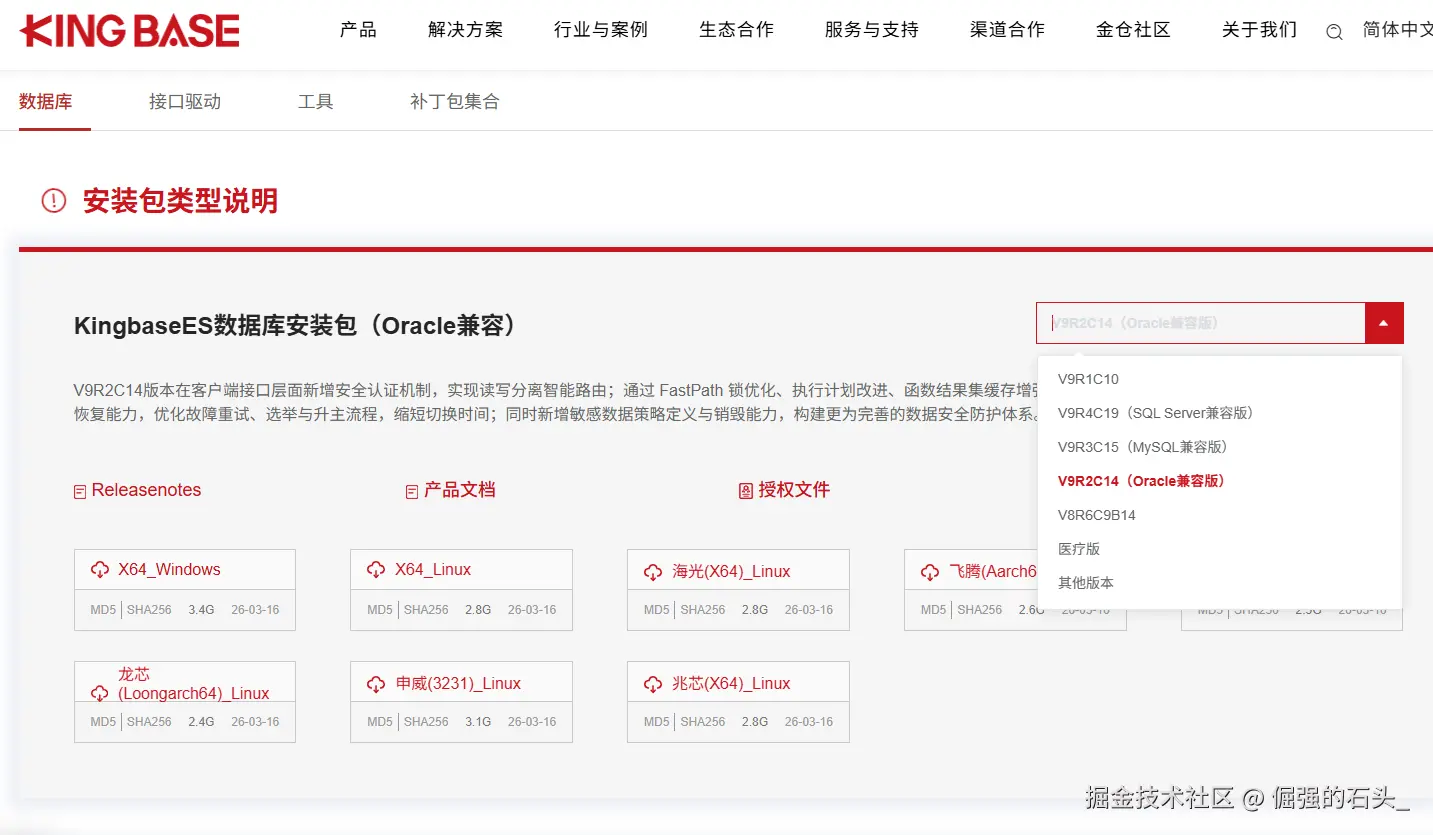Select 其他版本 from version list
The width and height of the screenshot is (1433, 835).
coord(1220,582)
